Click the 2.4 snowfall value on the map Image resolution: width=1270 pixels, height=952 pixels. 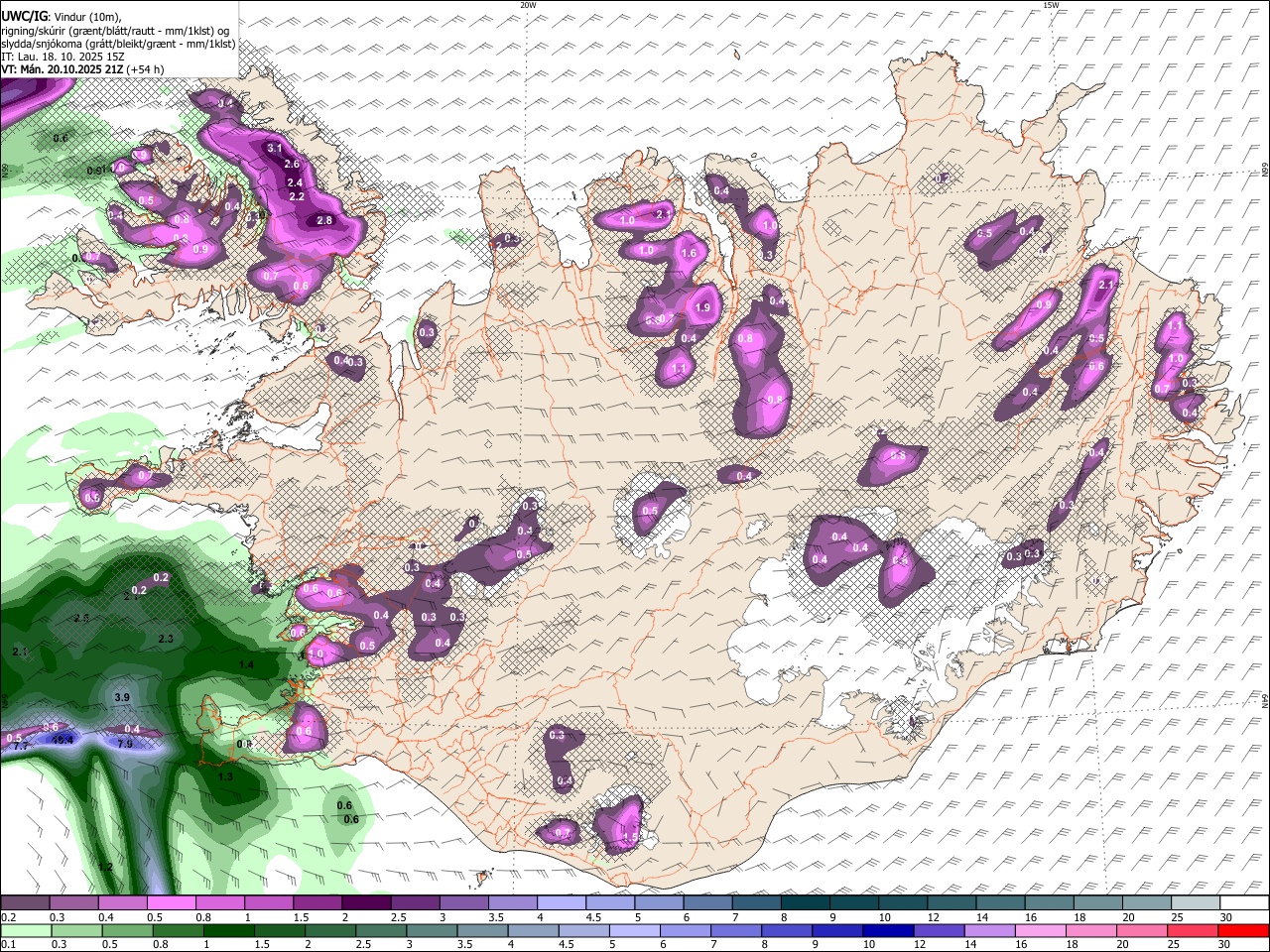point(295,182)
